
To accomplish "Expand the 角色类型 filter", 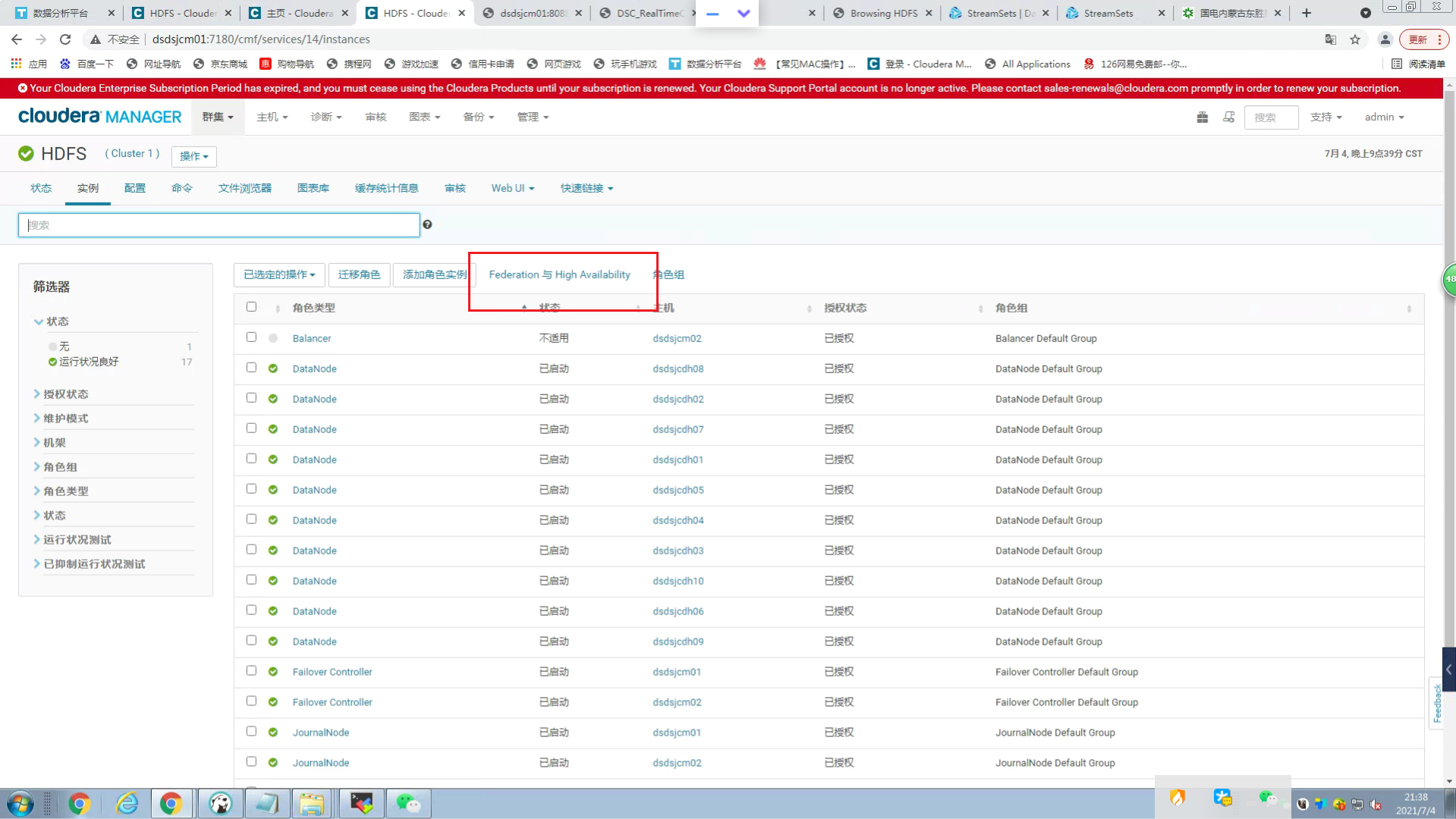I will pyautogui.click(x=65, y=491).
